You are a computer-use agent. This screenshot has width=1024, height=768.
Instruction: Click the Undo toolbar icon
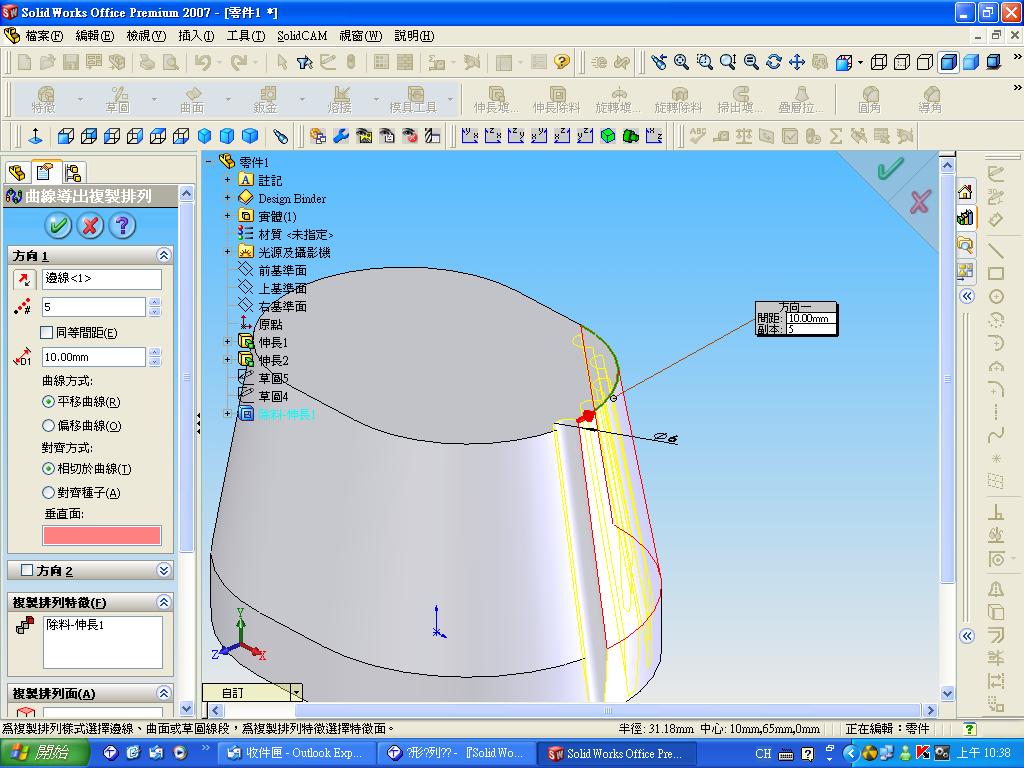click(x=203, y=62)
